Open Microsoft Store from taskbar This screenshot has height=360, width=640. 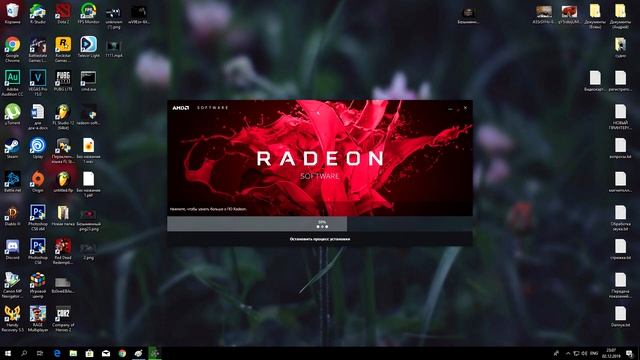(89, 353)
